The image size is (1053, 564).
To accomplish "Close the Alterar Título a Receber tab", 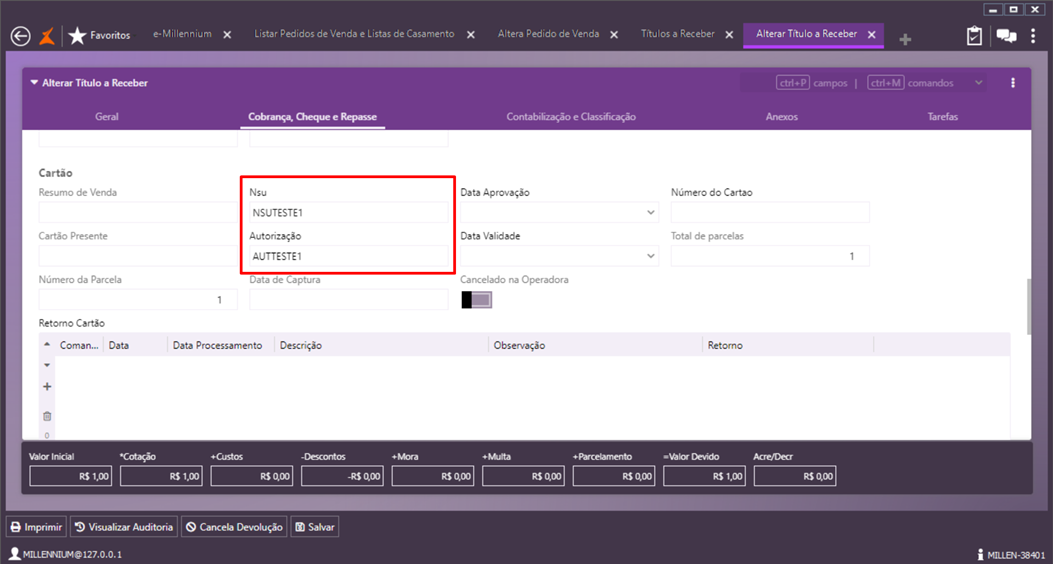I will coord(872,34).
